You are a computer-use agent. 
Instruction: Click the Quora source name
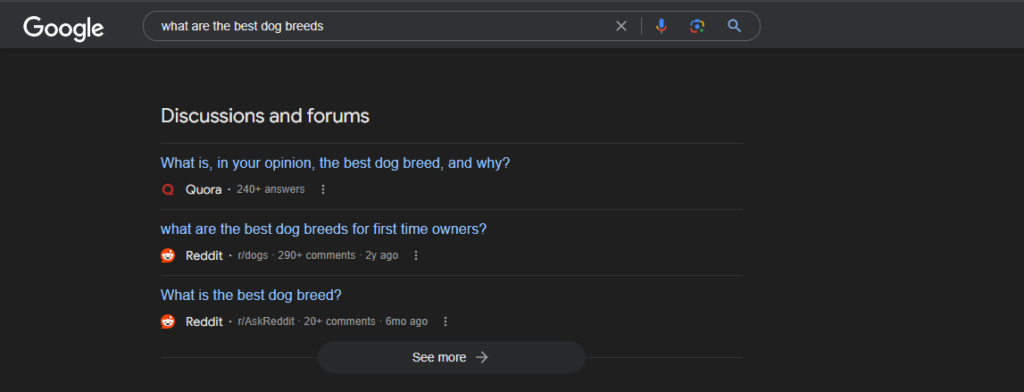pos(204,189)
